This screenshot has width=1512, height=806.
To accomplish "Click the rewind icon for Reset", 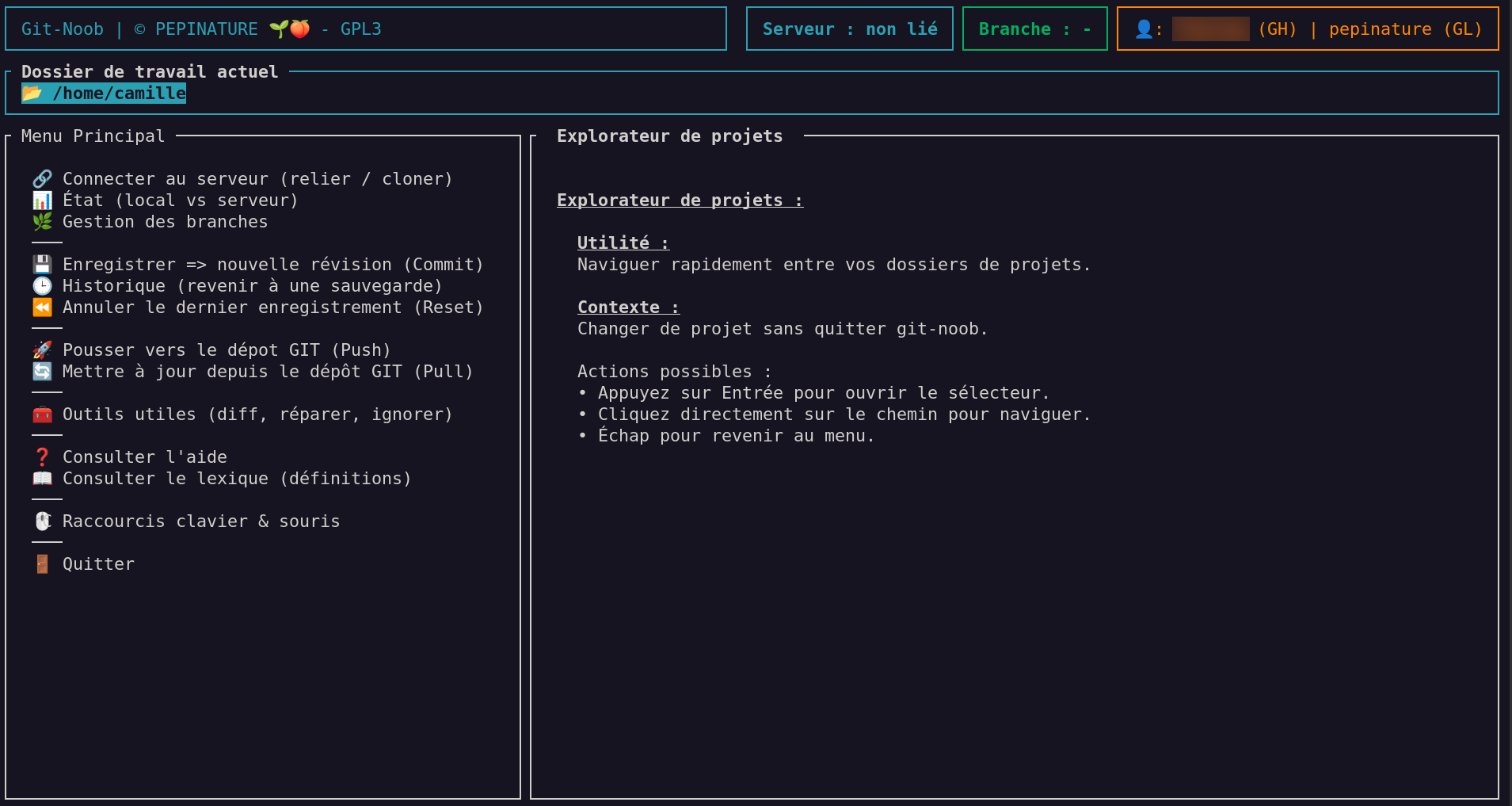I will pos(42,308).
